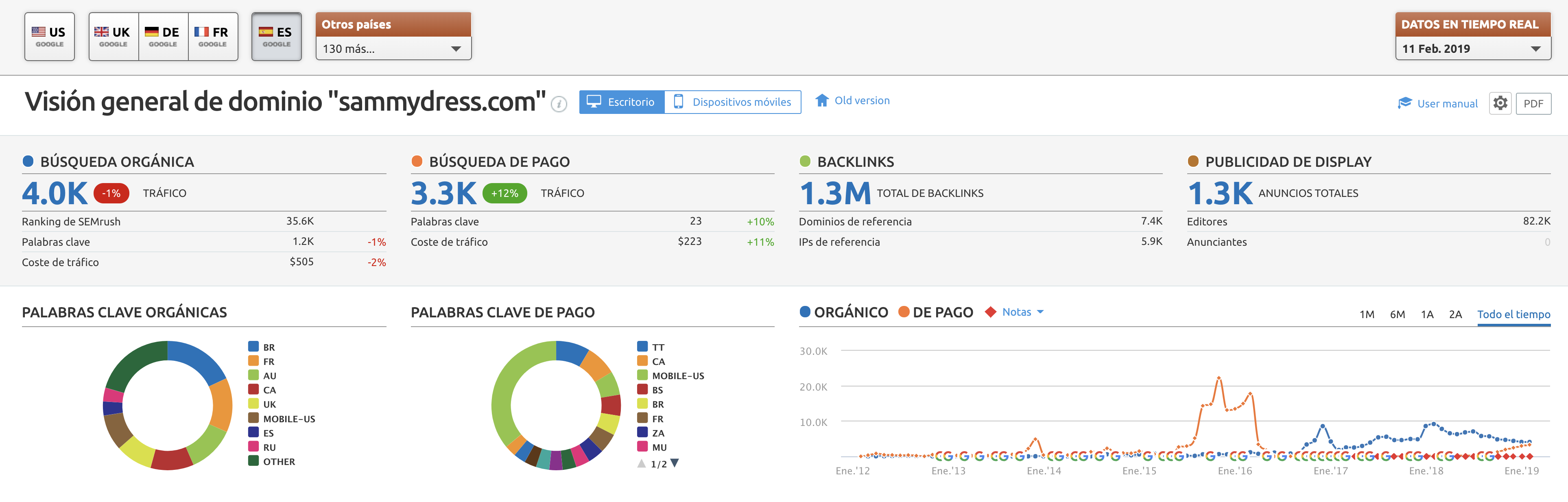The height and width of the screenshot is (502, 1568).
Task: Click paid Coste de tráfico $223
Action: (690, 242)
